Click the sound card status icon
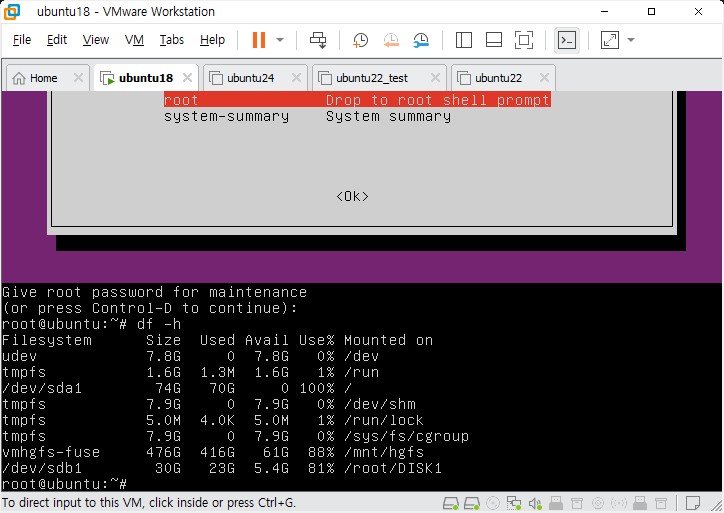The image size is (724, 513). click(535, 503)
